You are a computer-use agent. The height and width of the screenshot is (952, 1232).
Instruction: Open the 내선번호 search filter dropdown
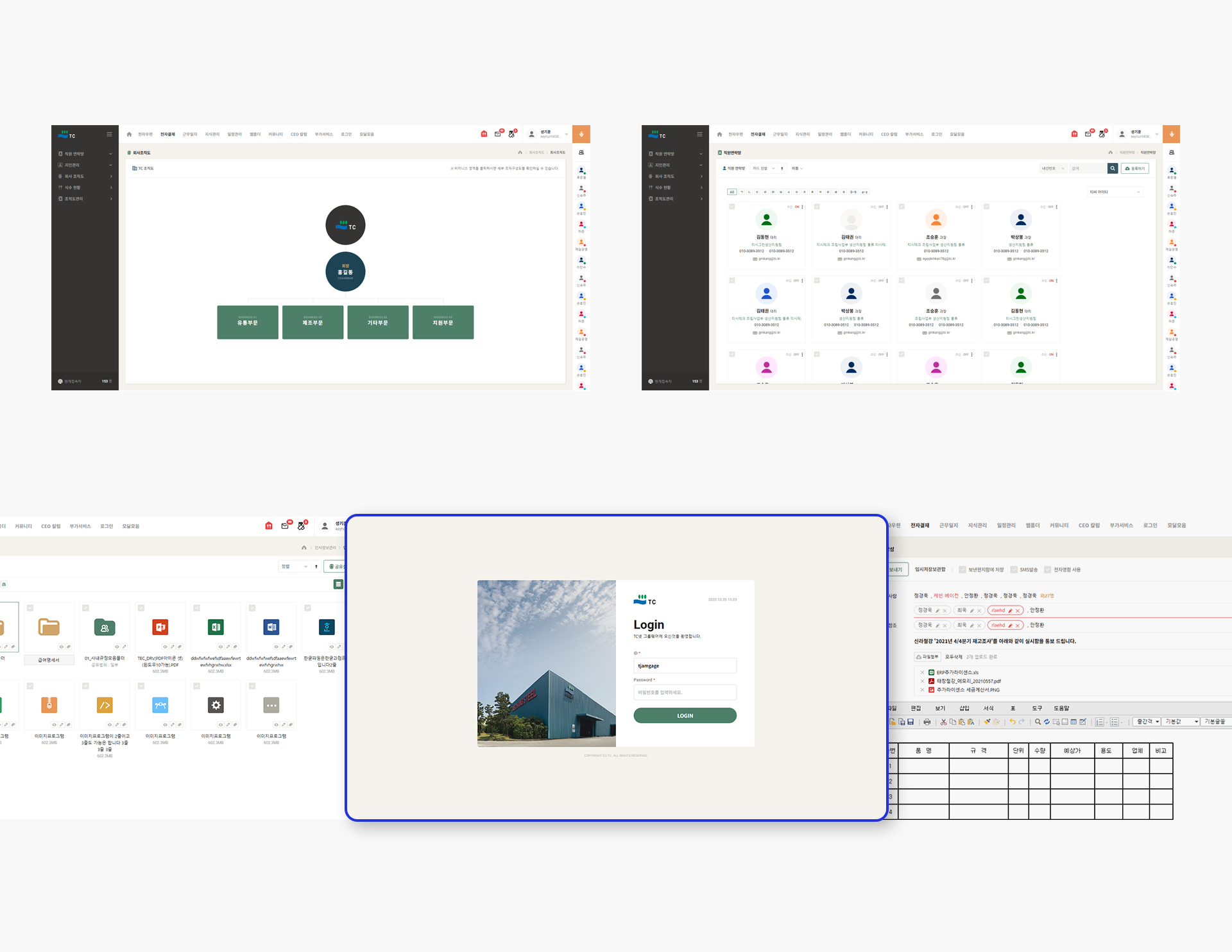point(1052,168)
